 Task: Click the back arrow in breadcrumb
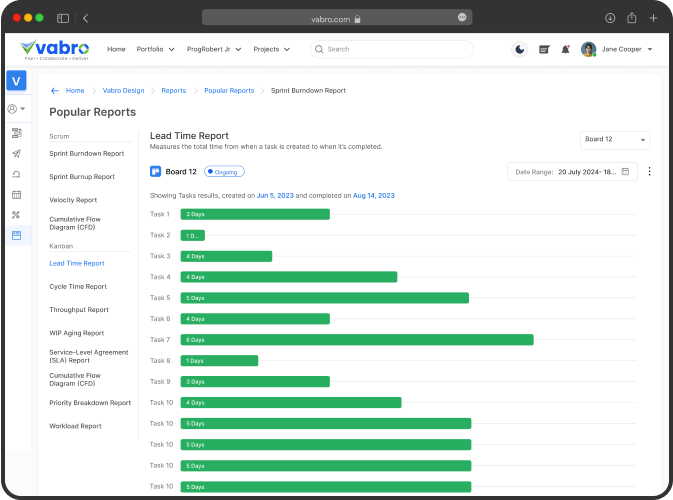55,91
